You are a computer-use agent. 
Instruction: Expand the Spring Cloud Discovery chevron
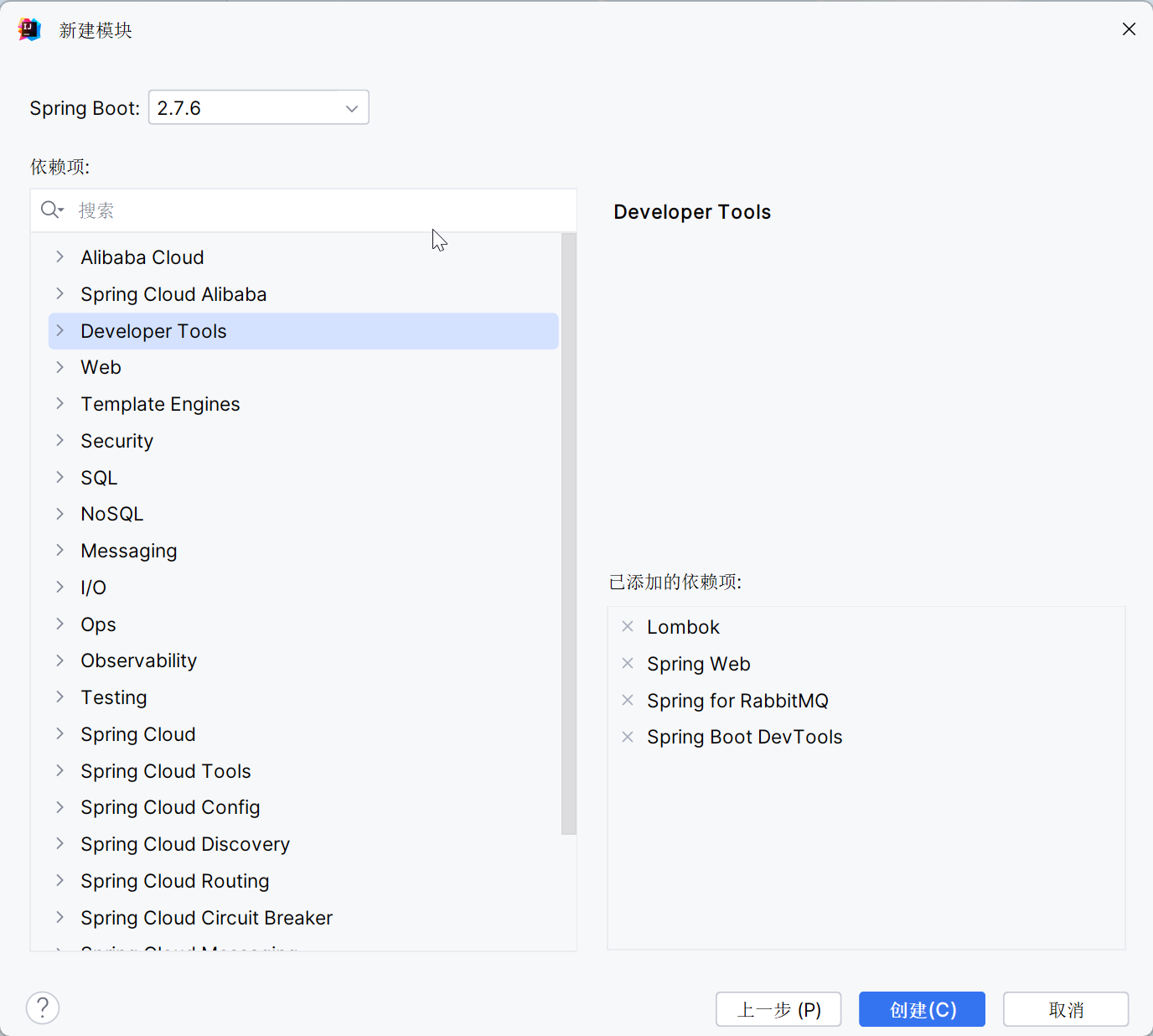click(59, 843)
